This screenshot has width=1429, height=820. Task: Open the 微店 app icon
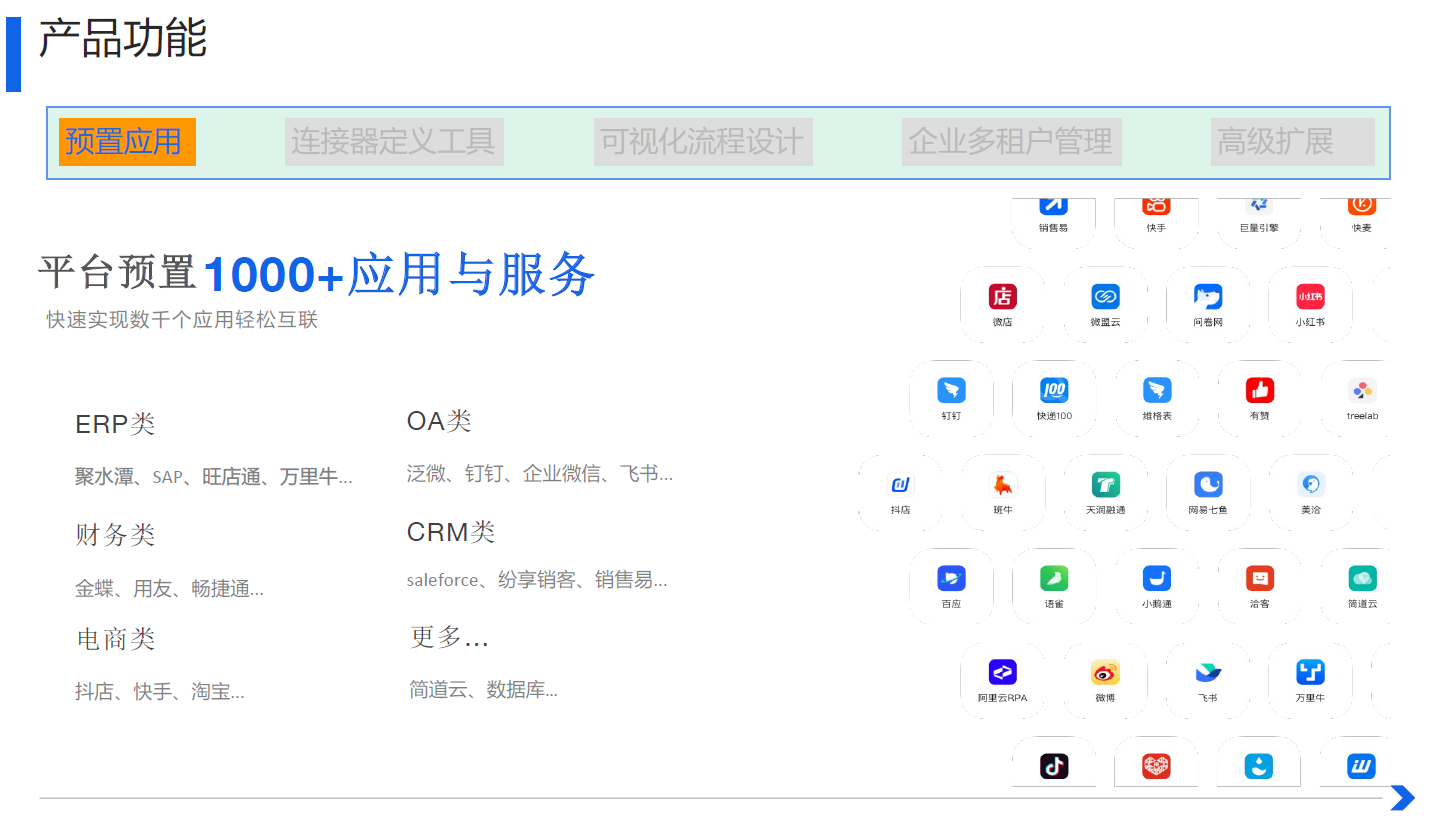[x=1002, y=297]
